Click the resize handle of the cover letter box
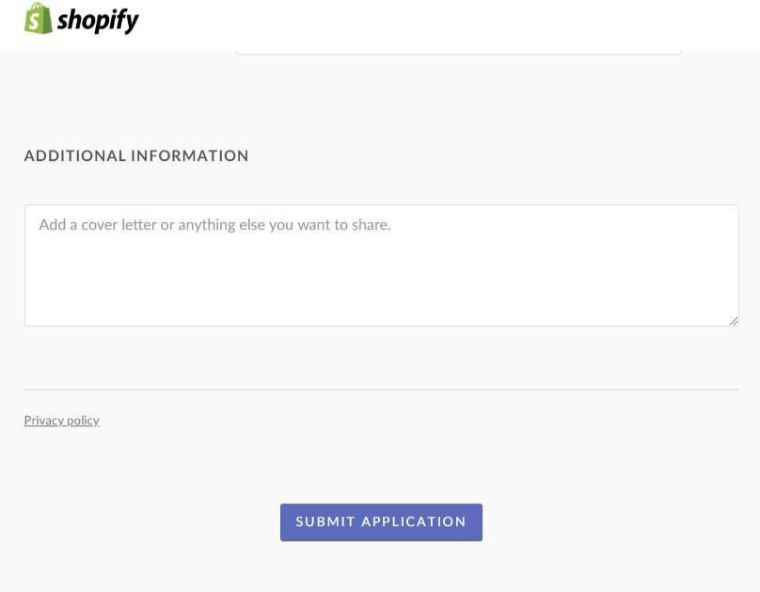760x592 pixels. 733,320
